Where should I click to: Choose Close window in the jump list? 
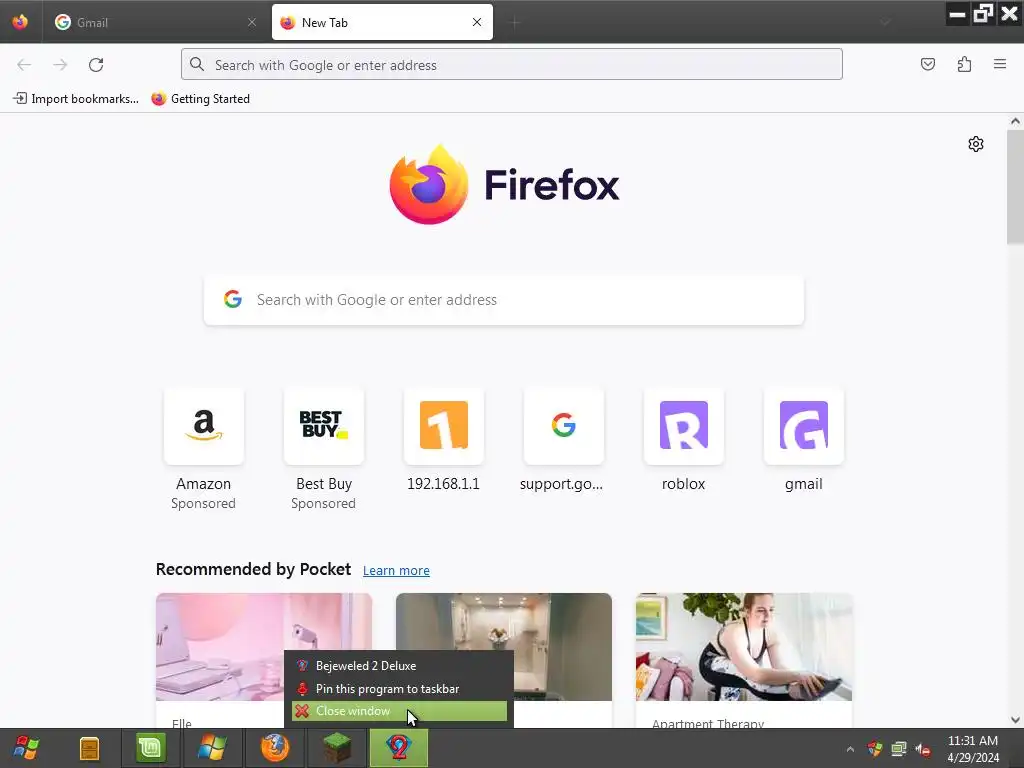click(x=399, y=711)
